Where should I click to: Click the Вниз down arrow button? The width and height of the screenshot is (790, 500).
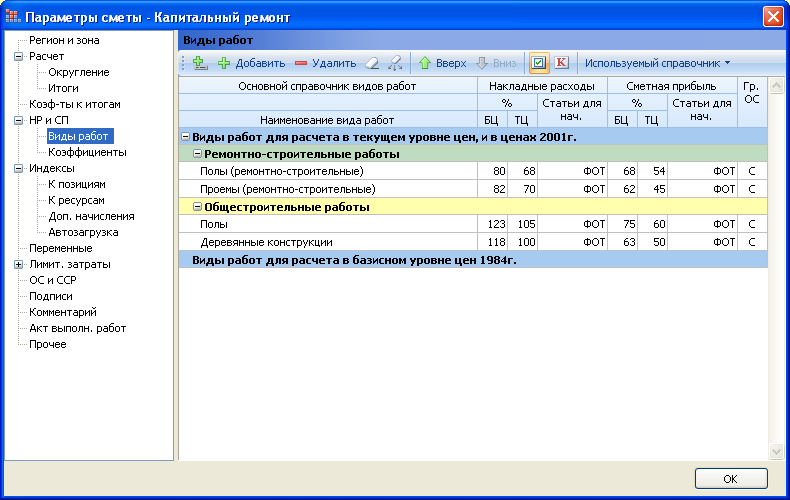click(497, 63)
